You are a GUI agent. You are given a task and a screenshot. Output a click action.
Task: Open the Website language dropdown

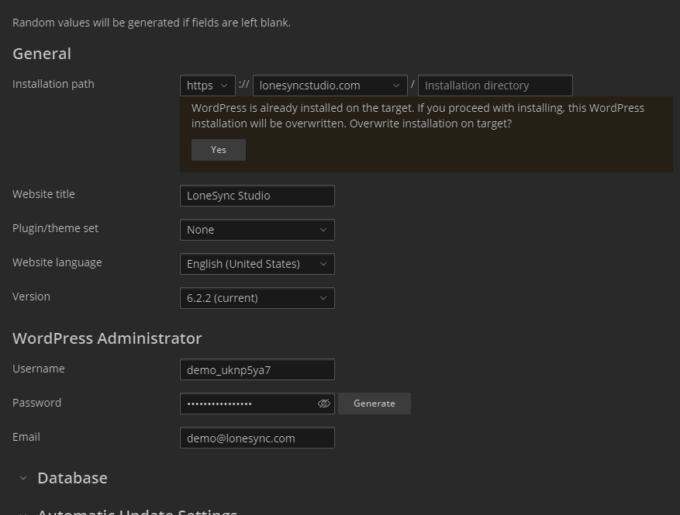click(x=257, y=264)
